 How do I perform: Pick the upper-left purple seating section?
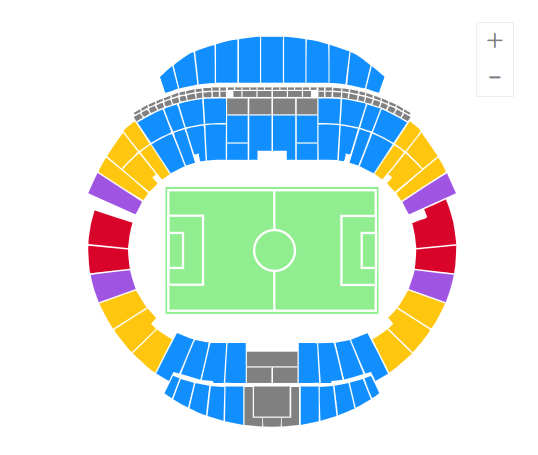[x=115, y=194]
